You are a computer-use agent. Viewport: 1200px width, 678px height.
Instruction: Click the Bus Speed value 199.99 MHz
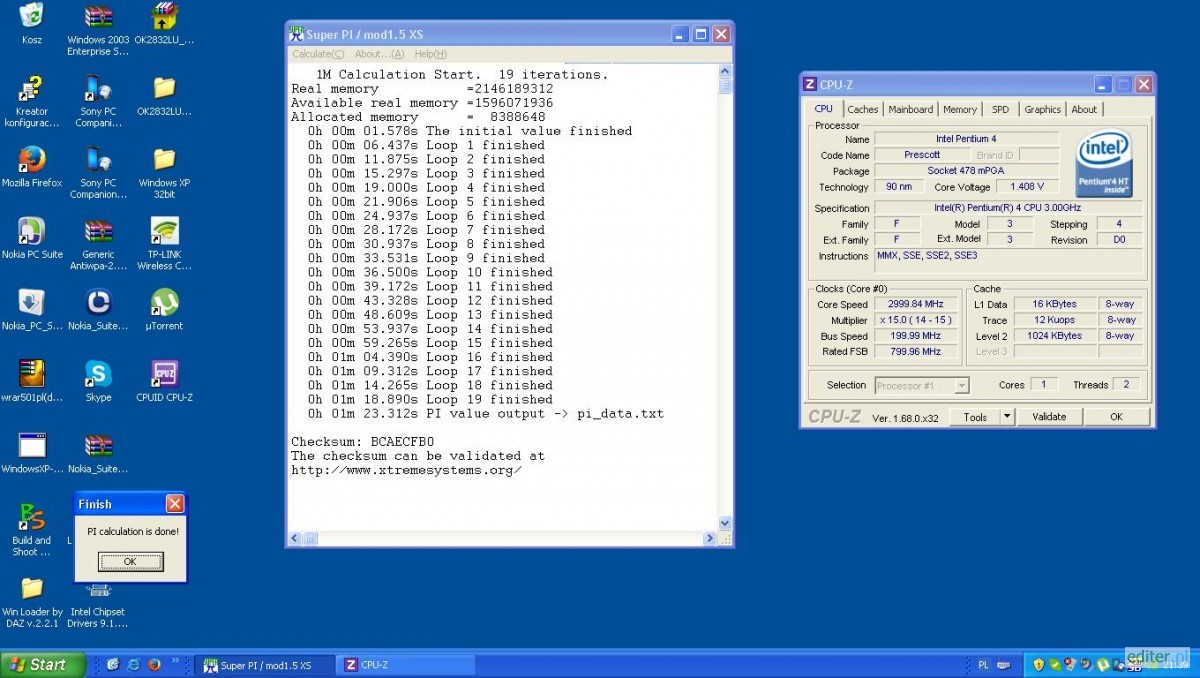point(914,336)
